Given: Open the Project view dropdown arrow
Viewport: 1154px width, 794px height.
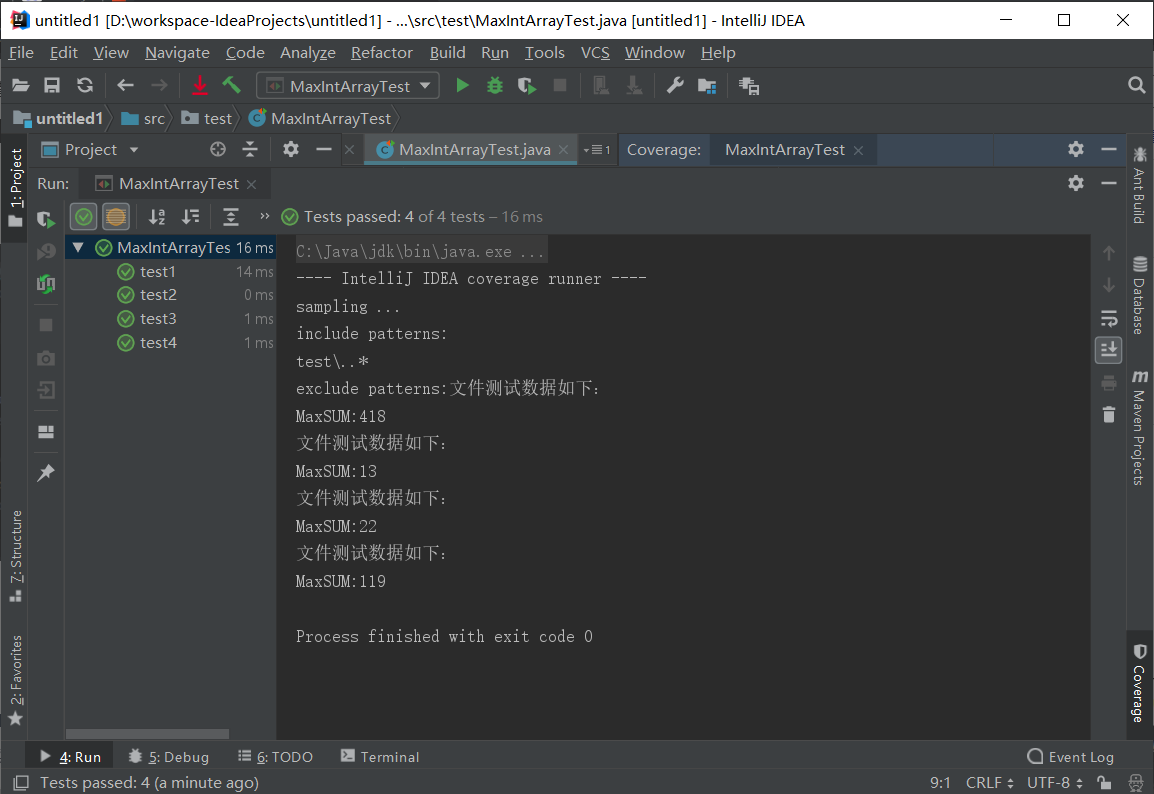Looking at the screenshot, I should point(134,149).
